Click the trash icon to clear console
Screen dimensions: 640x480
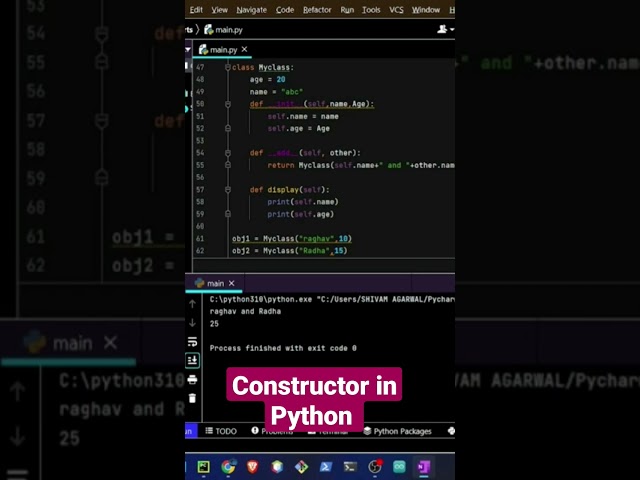click(x=192, y=398)
